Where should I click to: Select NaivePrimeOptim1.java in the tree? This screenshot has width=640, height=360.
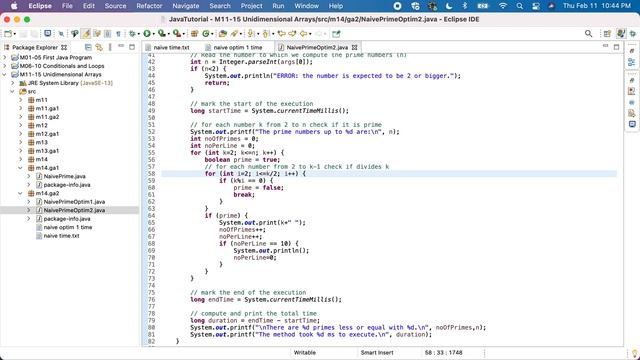point(74,202)
